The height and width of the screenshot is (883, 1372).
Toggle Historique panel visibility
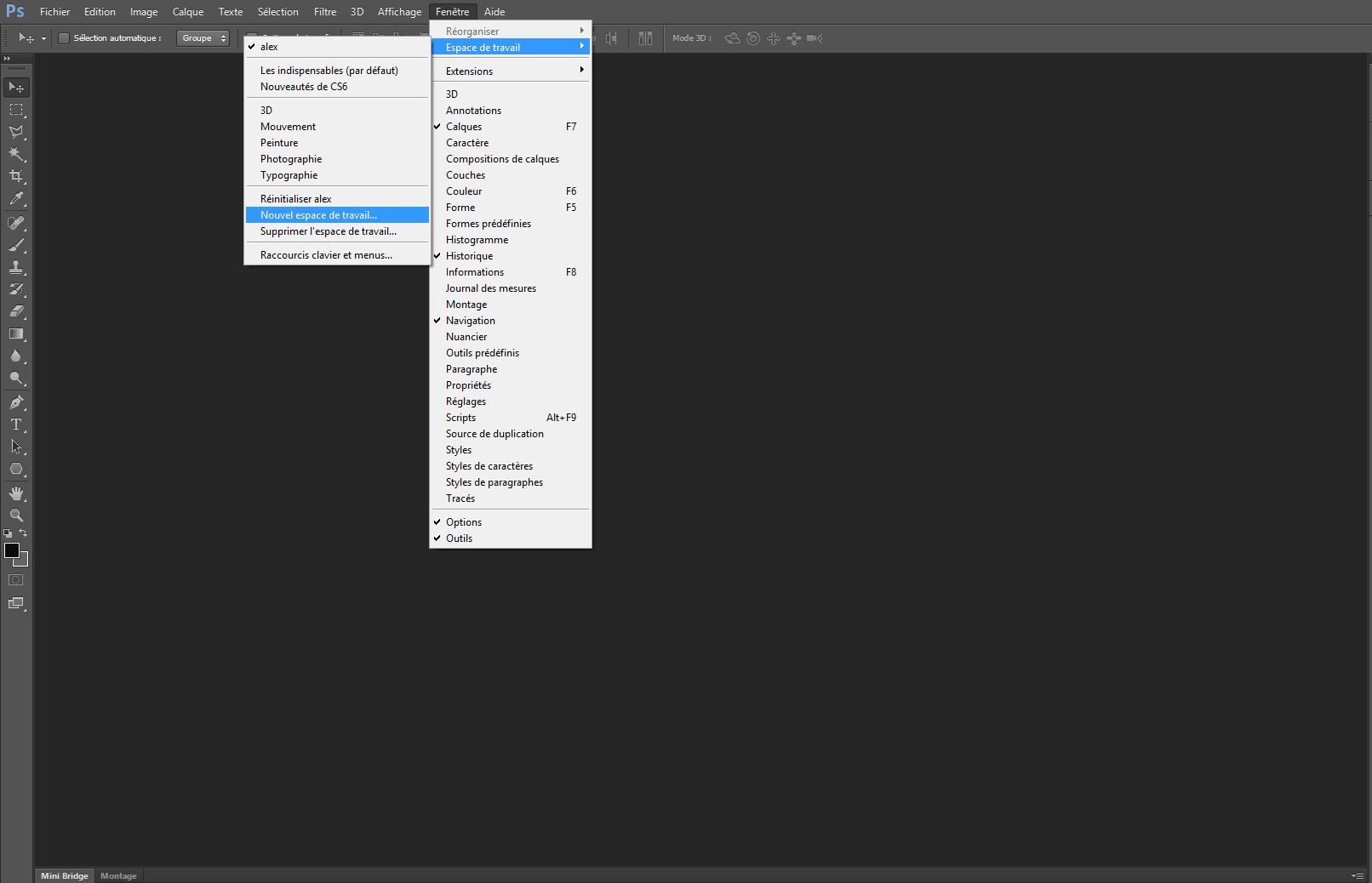click(x=511, y=256)
